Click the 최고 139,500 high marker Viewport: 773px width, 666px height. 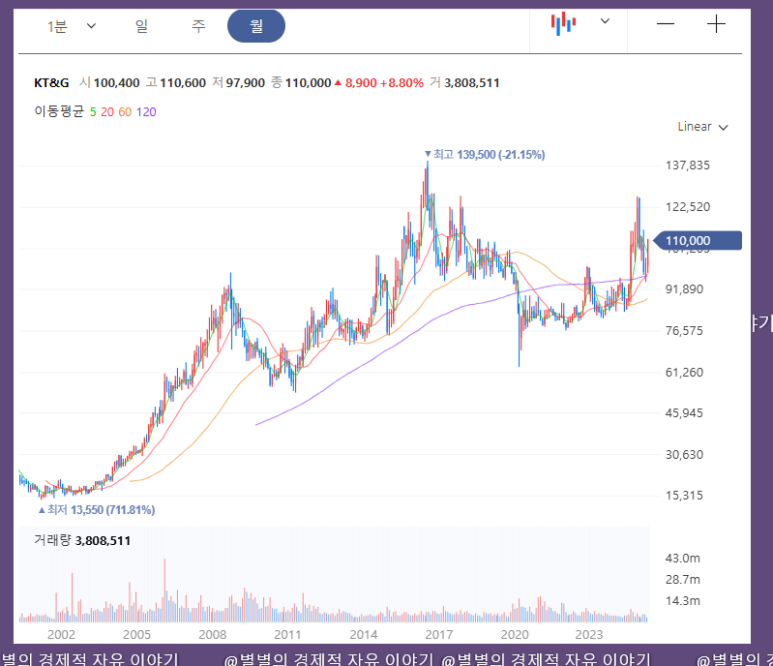point(485,155)
